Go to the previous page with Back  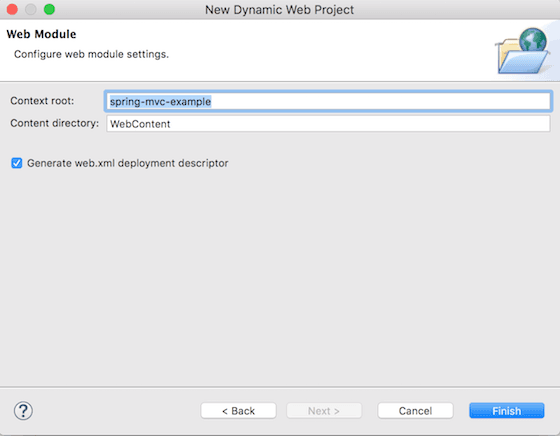tap(238, 411)
